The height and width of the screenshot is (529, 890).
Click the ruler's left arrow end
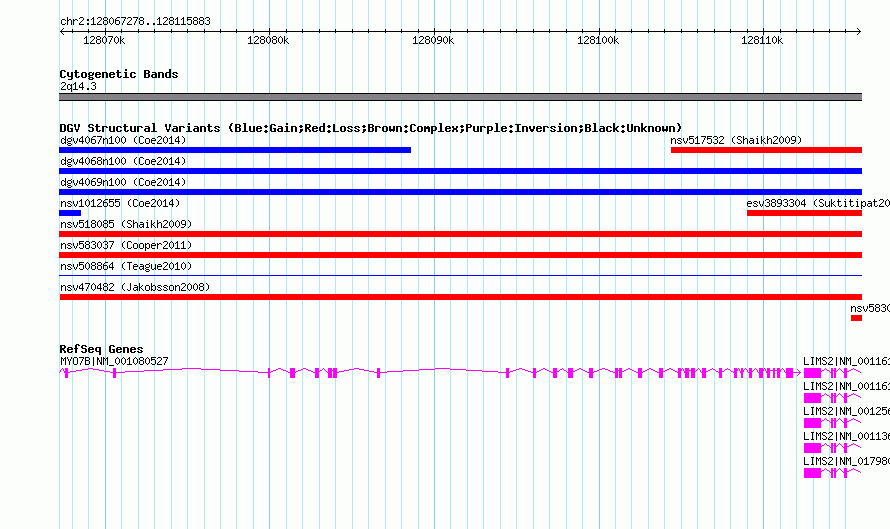pyautogui.click(x=62, y=32)
